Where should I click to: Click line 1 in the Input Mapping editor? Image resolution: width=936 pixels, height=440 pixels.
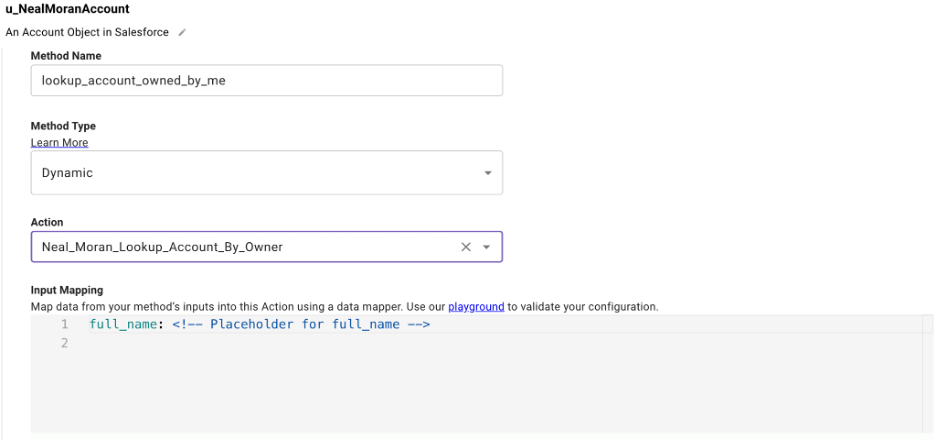pos(505,324)
